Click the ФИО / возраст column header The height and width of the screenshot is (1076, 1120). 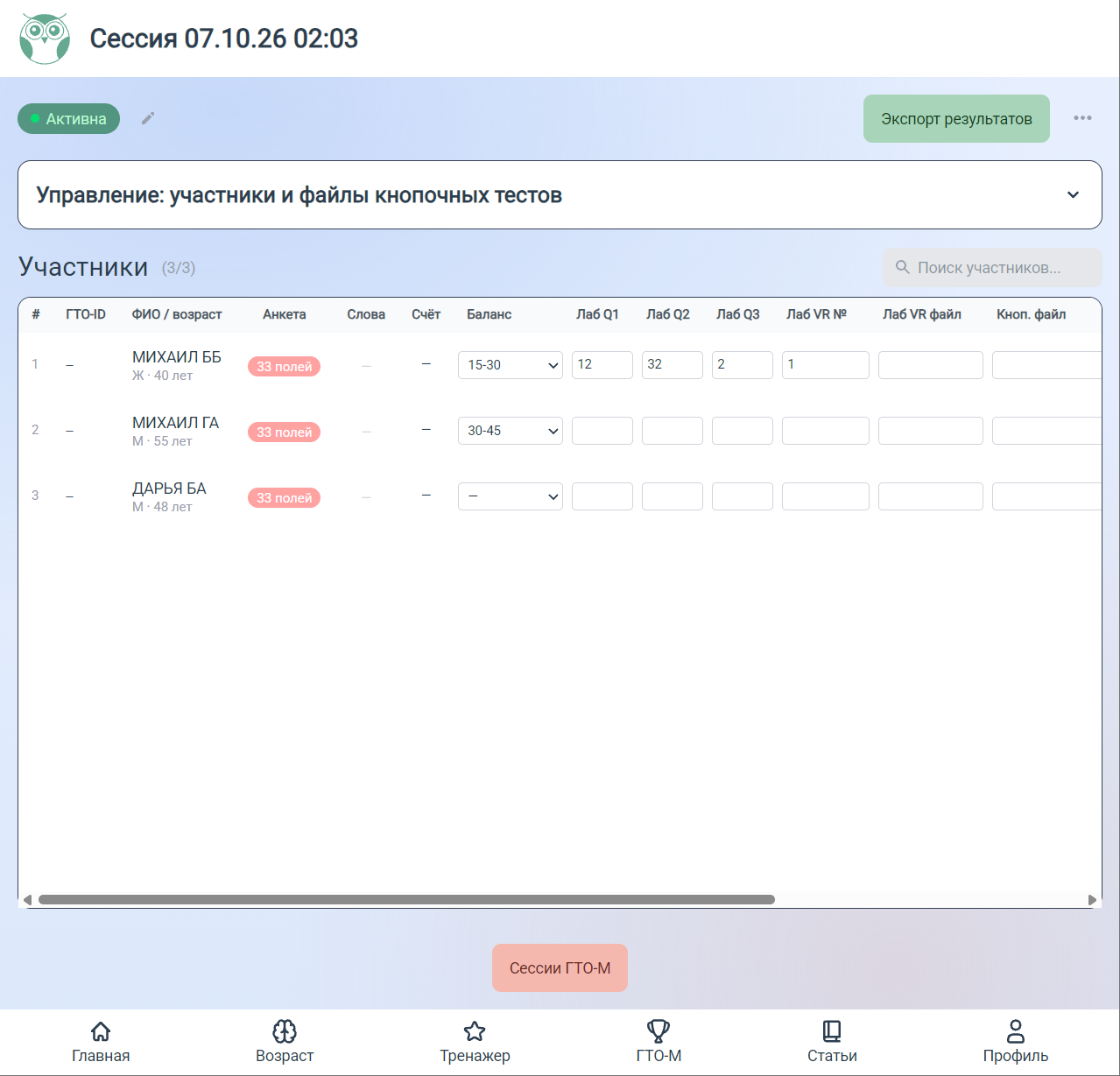(177, 314)
